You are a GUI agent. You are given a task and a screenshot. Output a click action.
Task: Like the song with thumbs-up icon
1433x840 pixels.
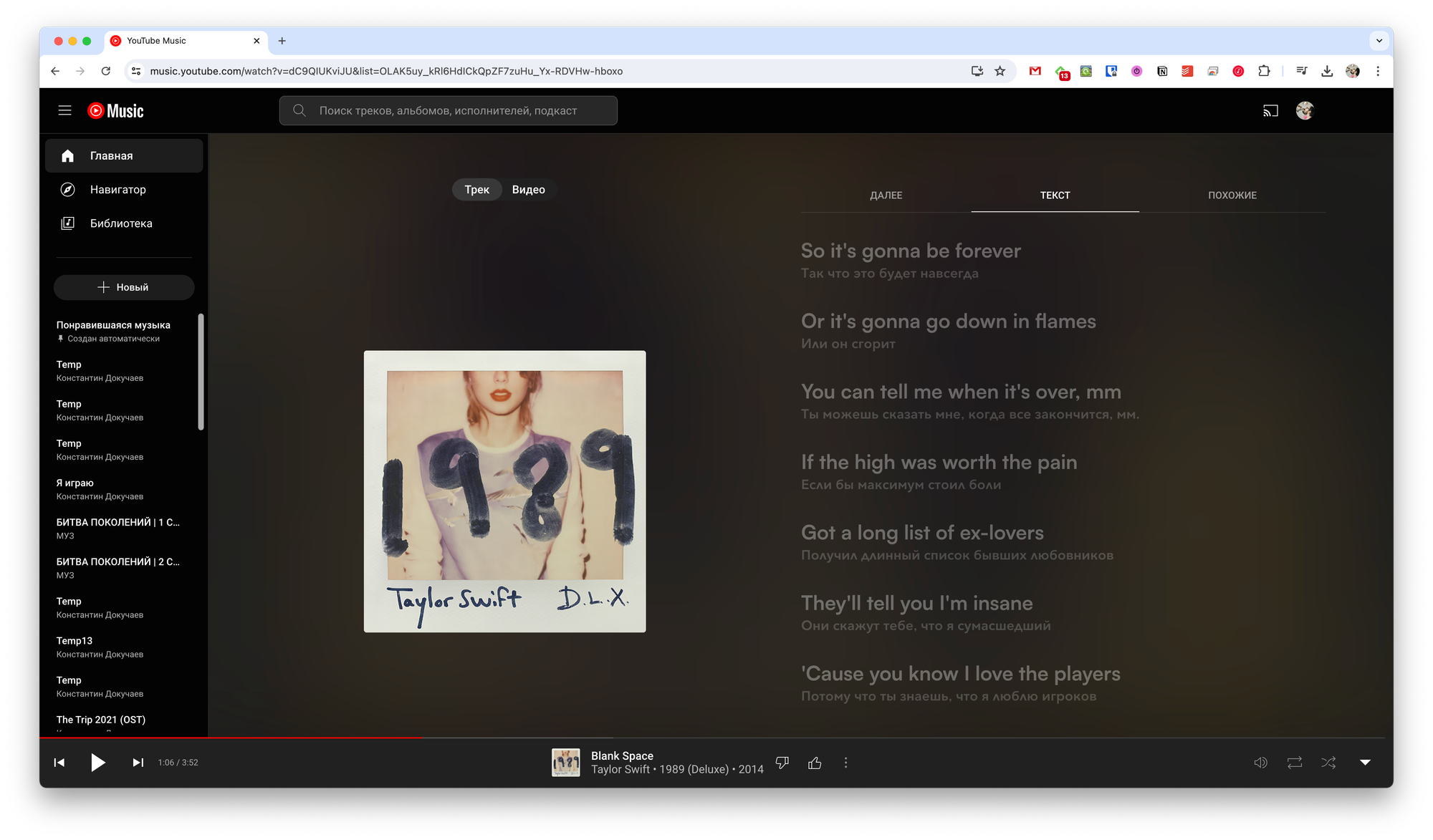[x=815, y=763]
